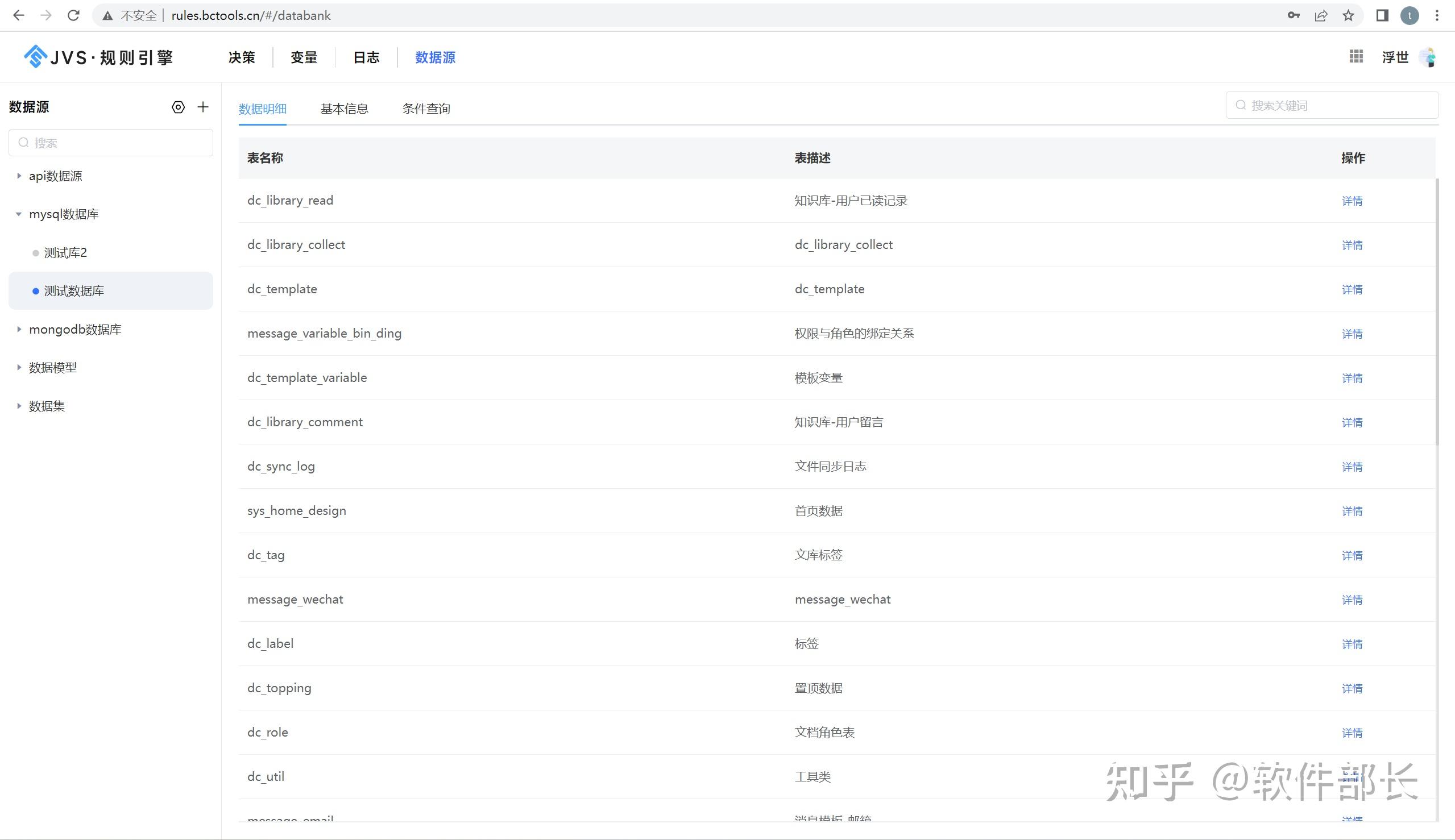Select the 测试库2 database node

click(x=65, y=252)
